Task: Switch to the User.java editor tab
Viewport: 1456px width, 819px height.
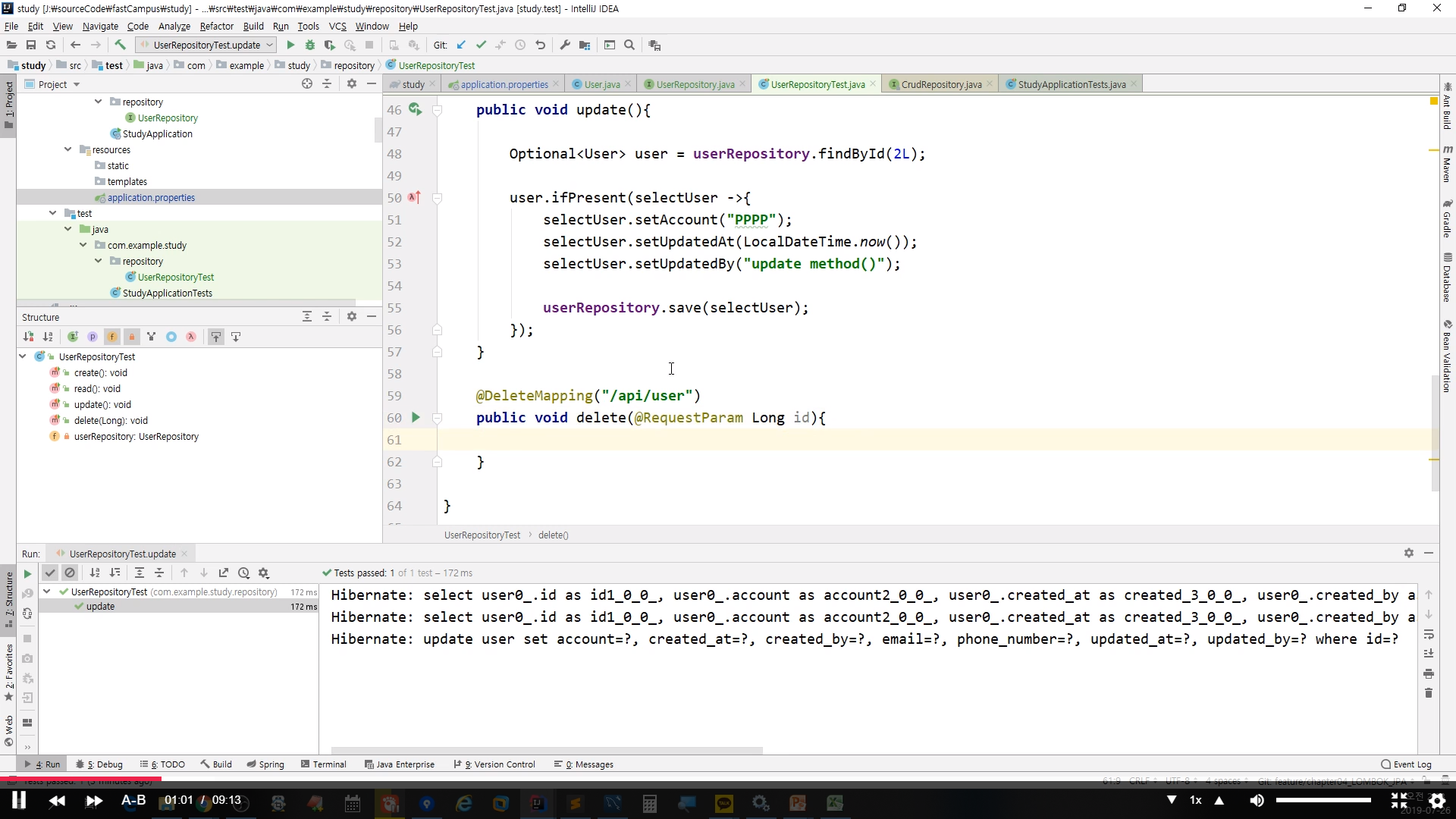Action: pos(601,84)
